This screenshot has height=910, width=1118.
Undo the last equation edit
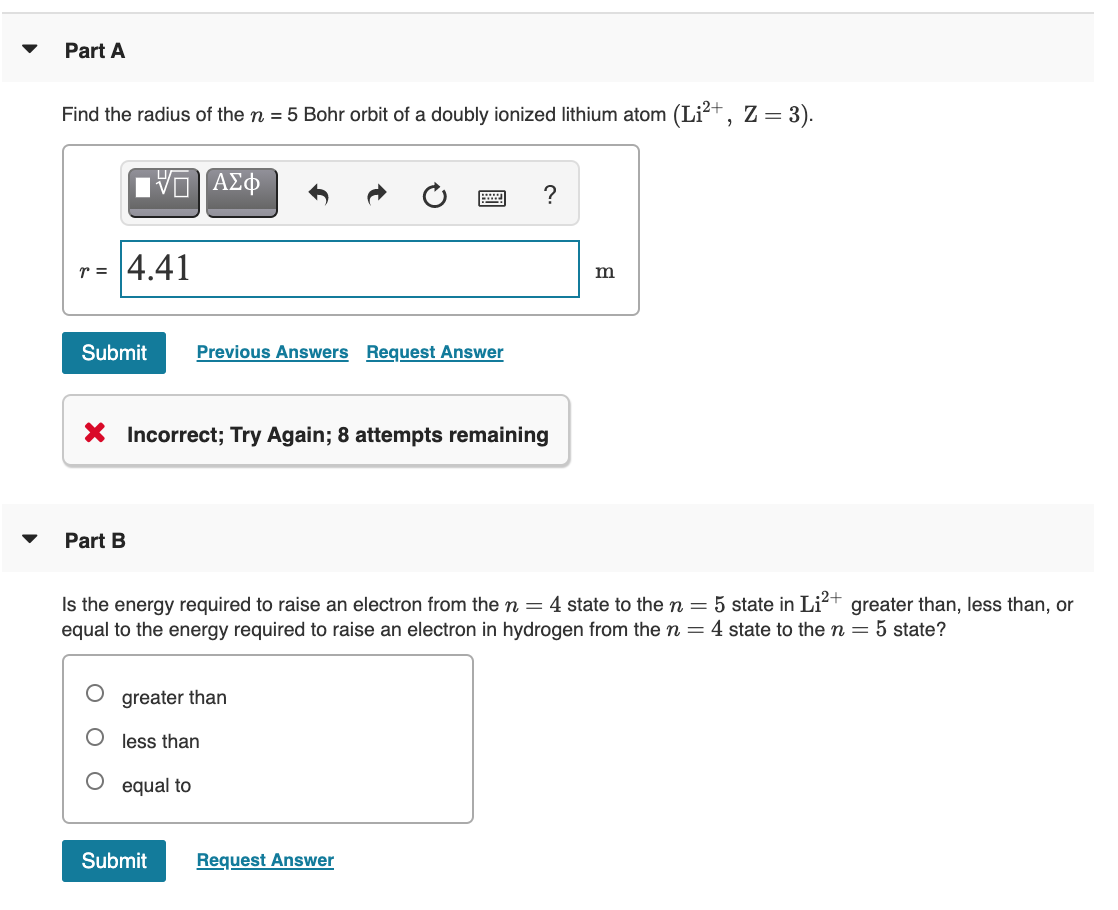[318, 195]
